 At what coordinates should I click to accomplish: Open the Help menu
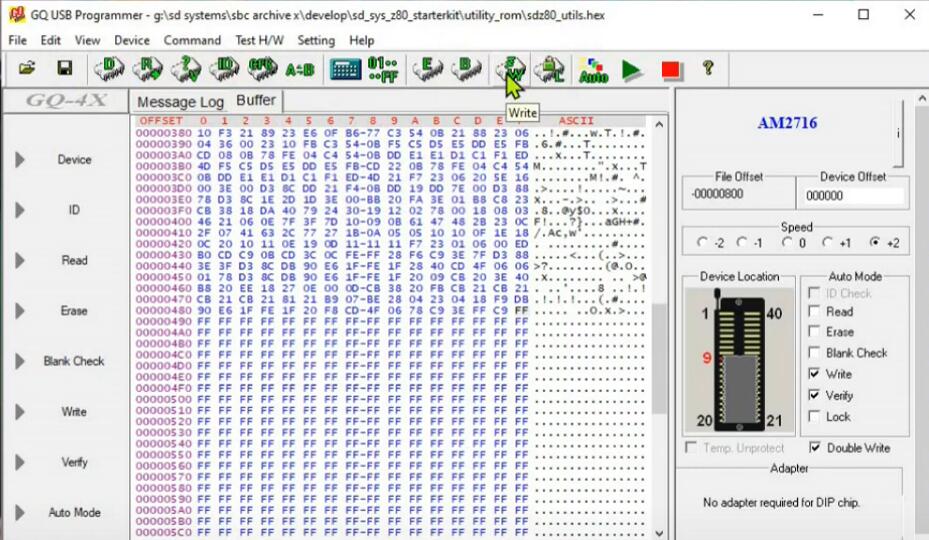pos(361,40)
